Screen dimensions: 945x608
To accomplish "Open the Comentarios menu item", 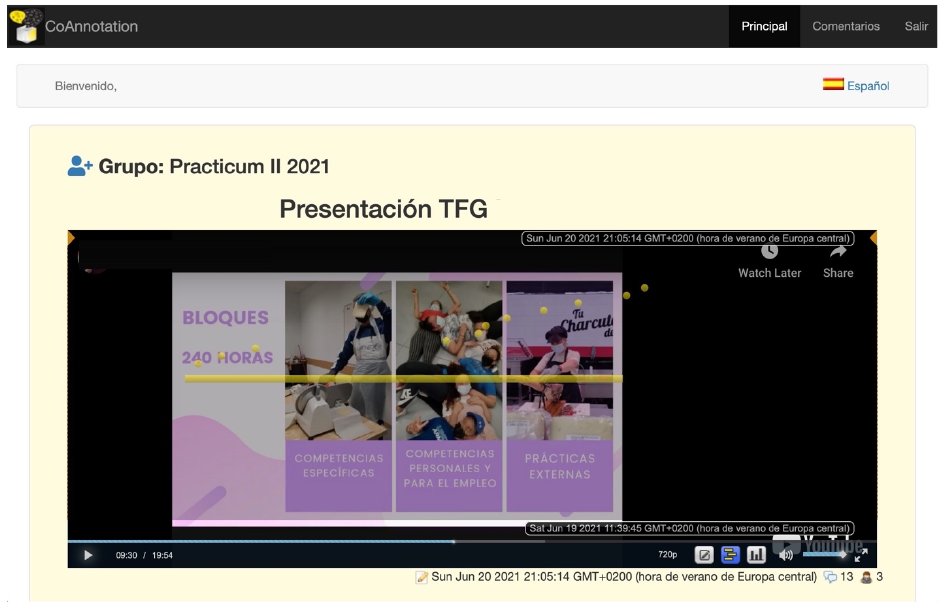I will click(x=846, y=26).
